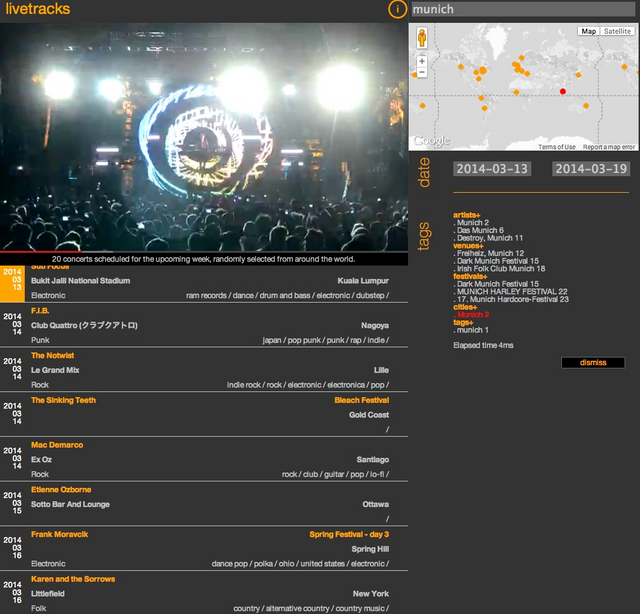This screenshot has height=614, width=640.
Task: Select artist Destroy, Munich 11
Action: (488, 238)
